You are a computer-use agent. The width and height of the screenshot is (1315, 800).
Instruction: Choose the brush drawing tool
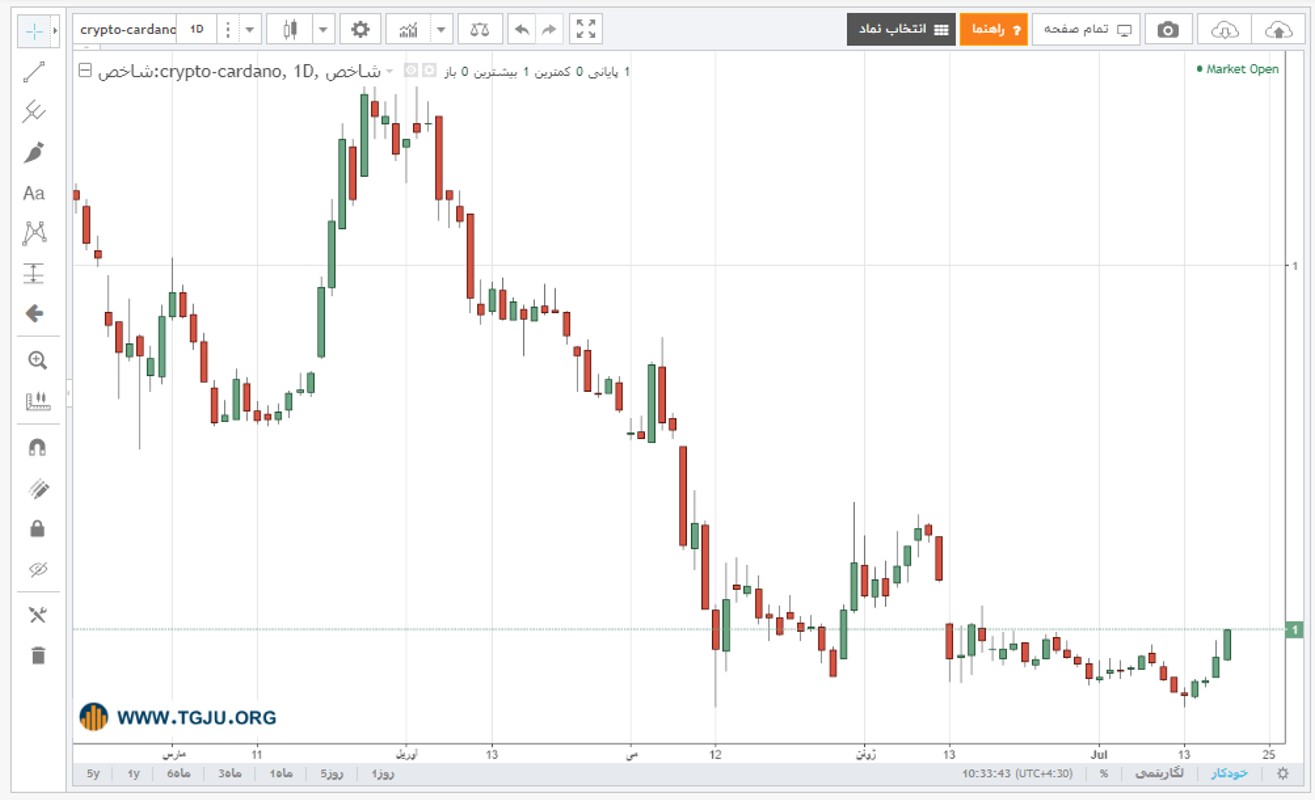pos(35,152)
